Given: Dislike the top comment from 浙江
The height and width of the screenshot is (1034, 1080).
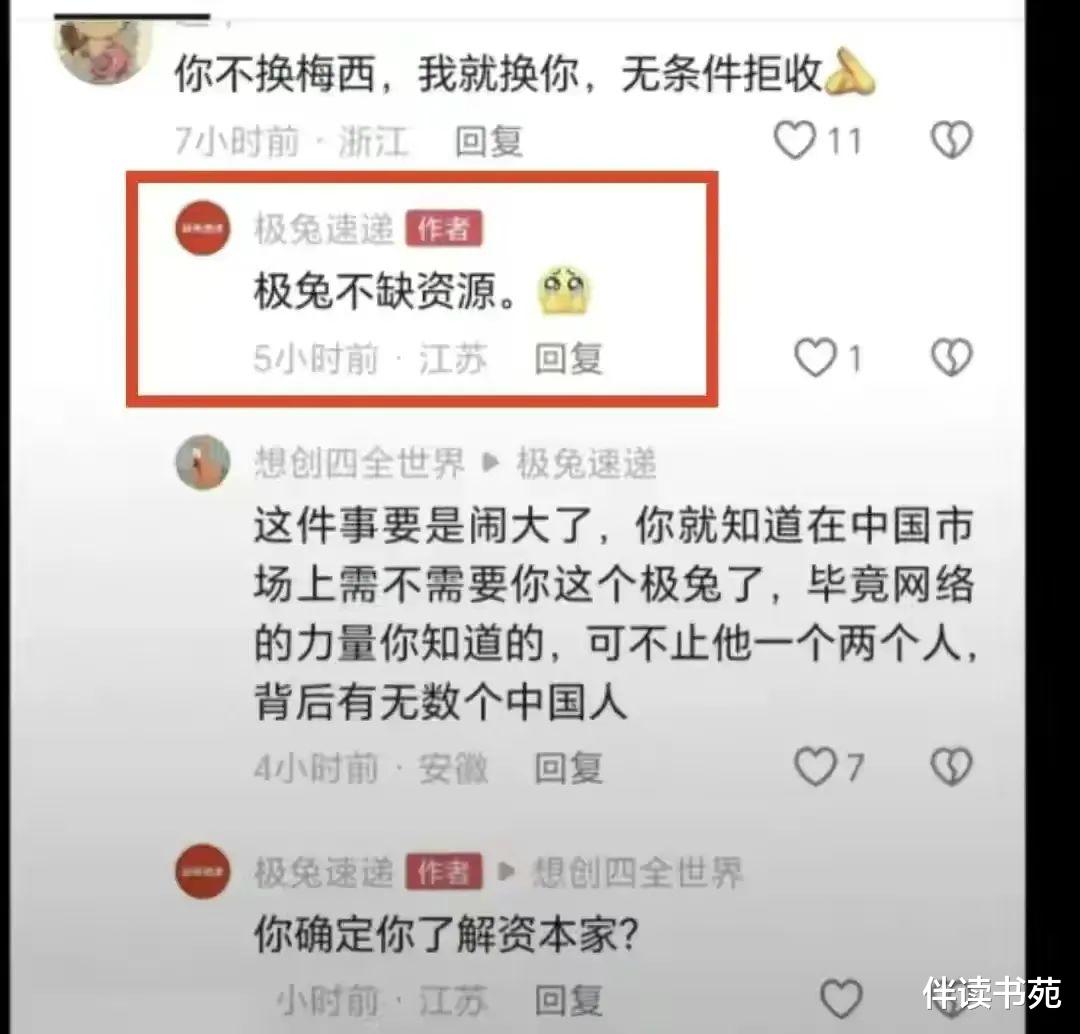Looking at the screenshot, I should pyautogui.click(x=951, y=140).
